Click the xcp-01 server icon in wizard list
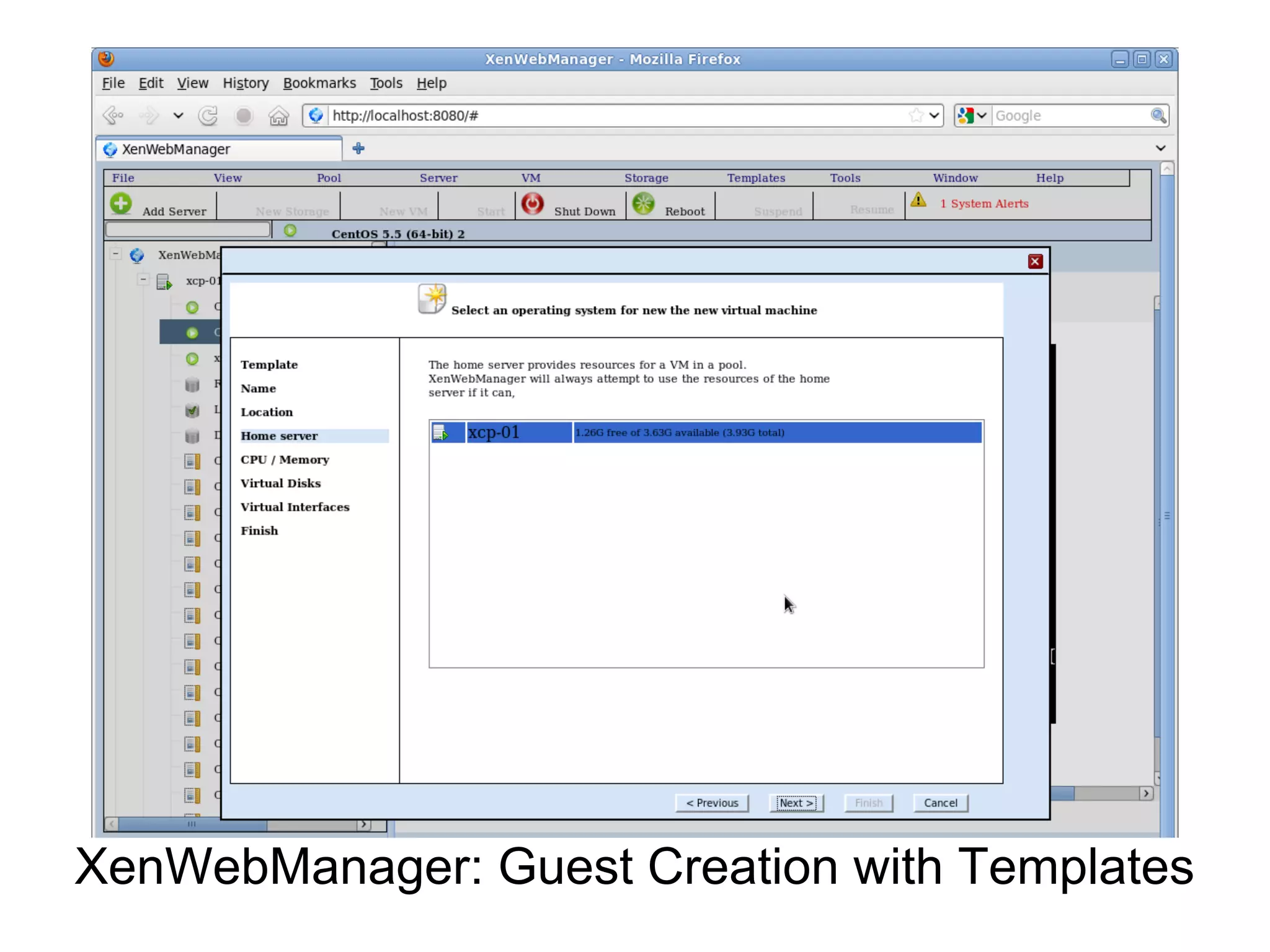 tap(440, 433)
